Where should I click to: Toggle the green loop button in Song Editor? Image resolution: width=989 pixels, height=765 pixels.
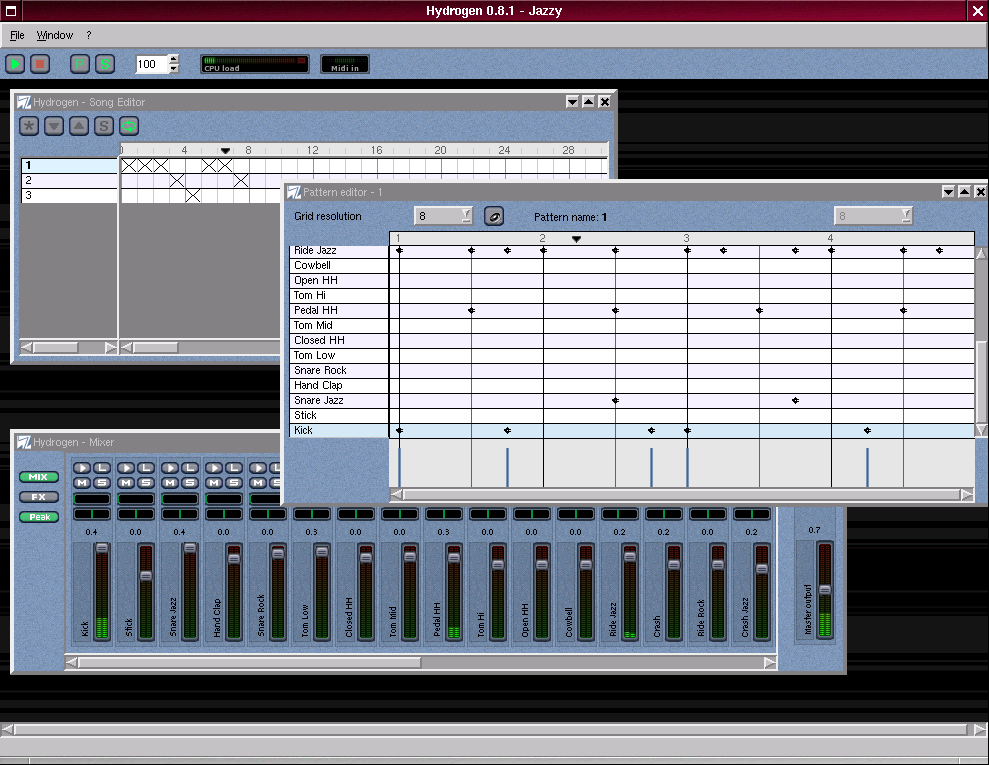pos(129,126)
